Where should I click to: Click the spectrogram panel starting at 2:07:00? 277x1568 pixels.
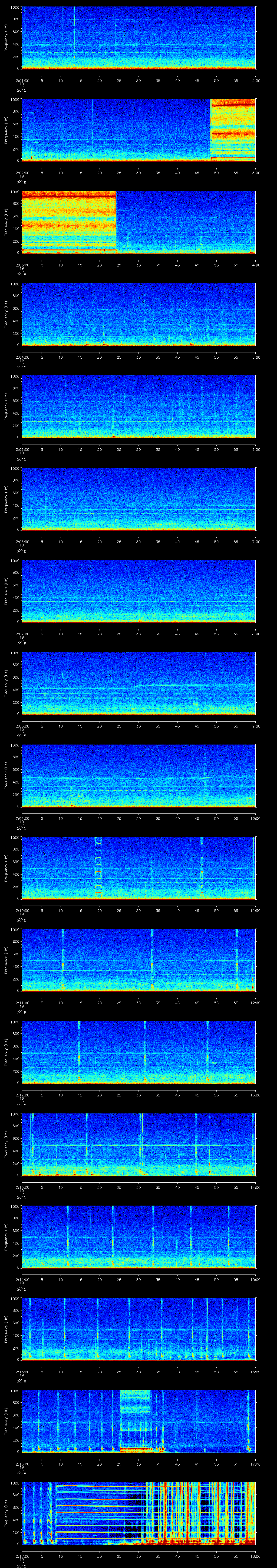(138, 591)
